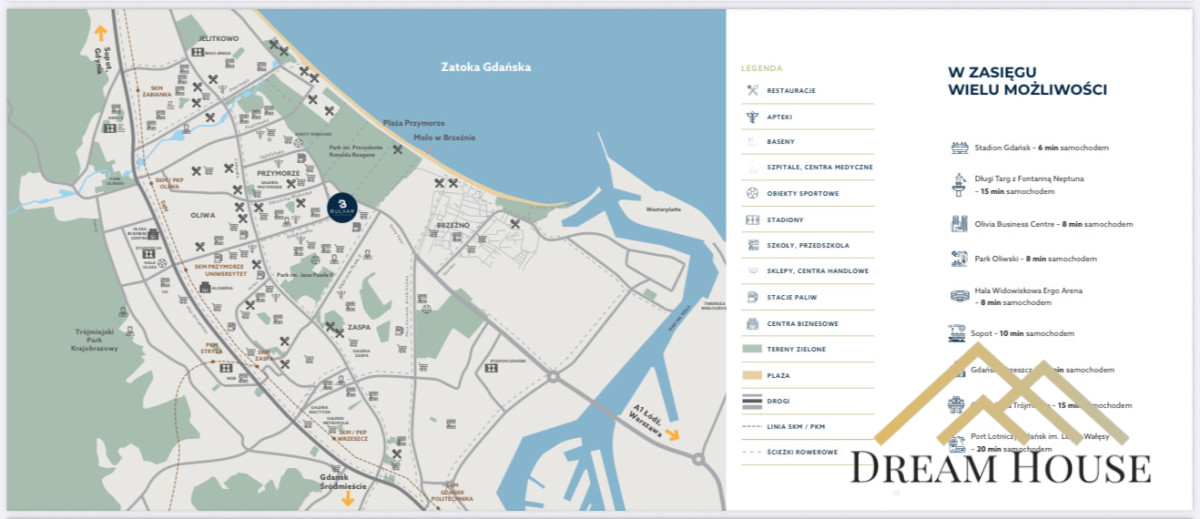This screenshot has height=519, width=1200.
Task: Click the Obiekty sportowe legend icon
Action: (752, 193)
